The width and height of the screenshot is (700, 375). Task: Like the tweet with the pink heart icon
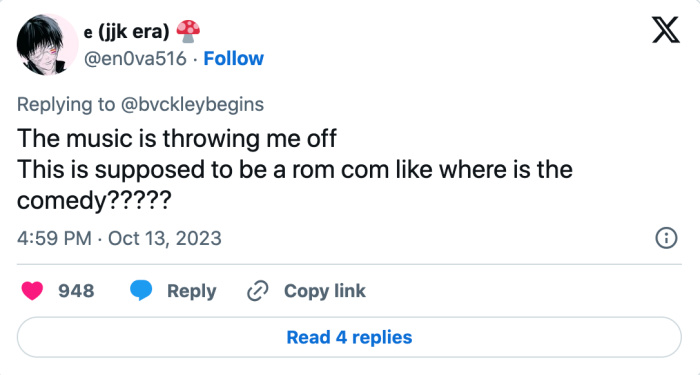point(32,291)
